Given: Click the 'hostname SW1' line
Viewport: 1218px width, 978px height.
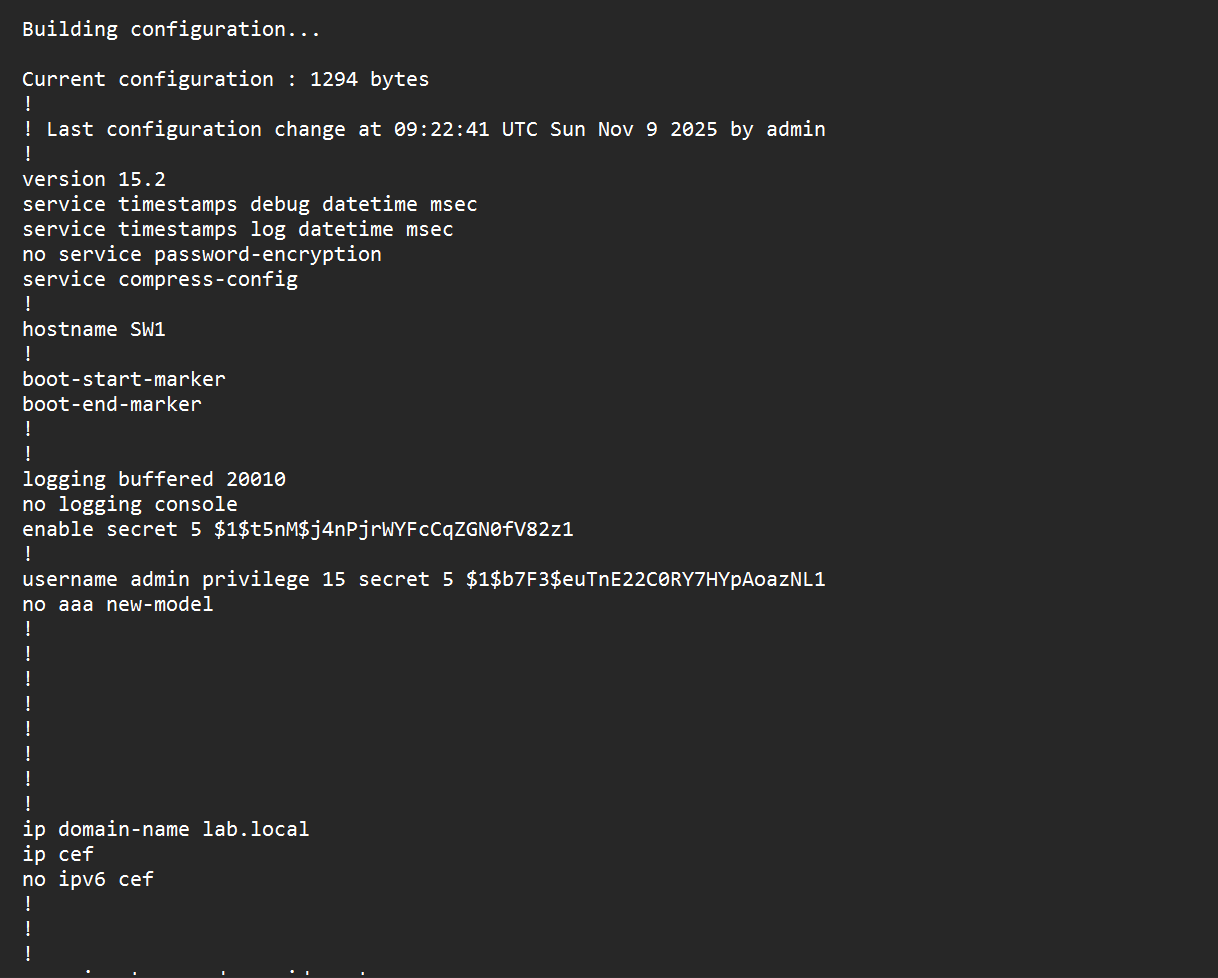Looking at the screenshot, I should 94,329.
